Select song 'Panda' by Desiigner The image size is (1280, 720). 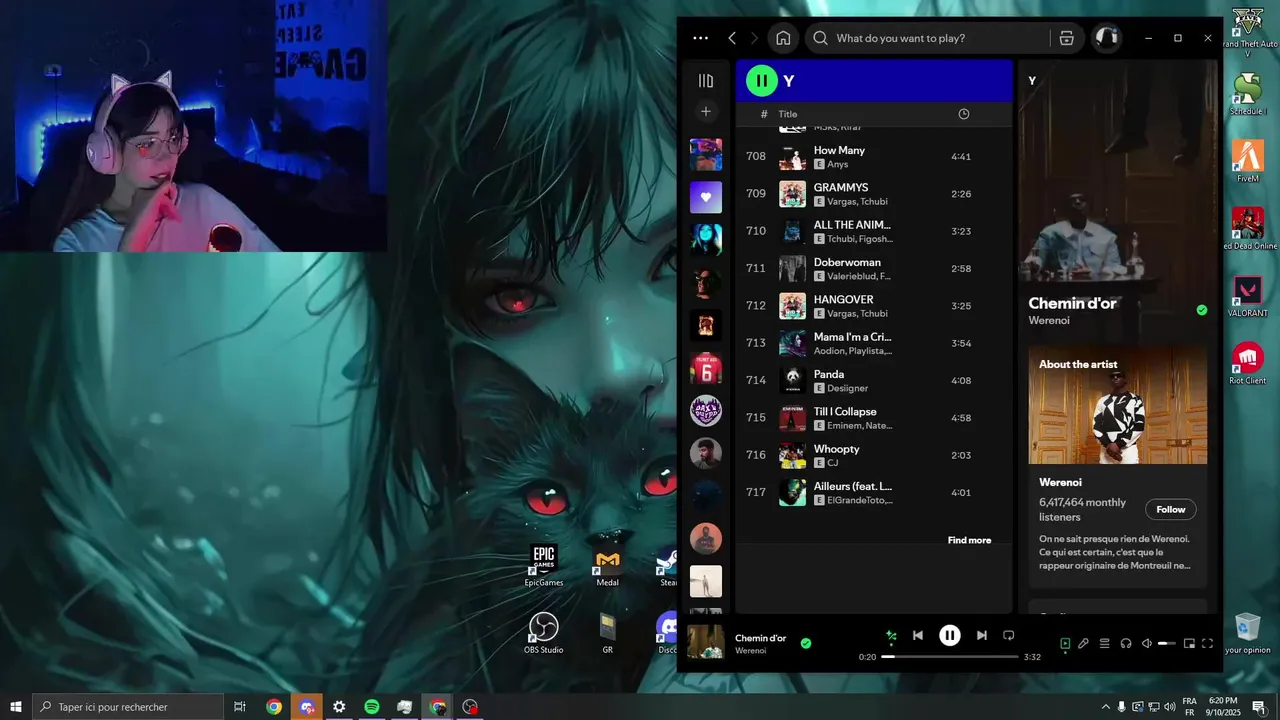click(875, 381)
